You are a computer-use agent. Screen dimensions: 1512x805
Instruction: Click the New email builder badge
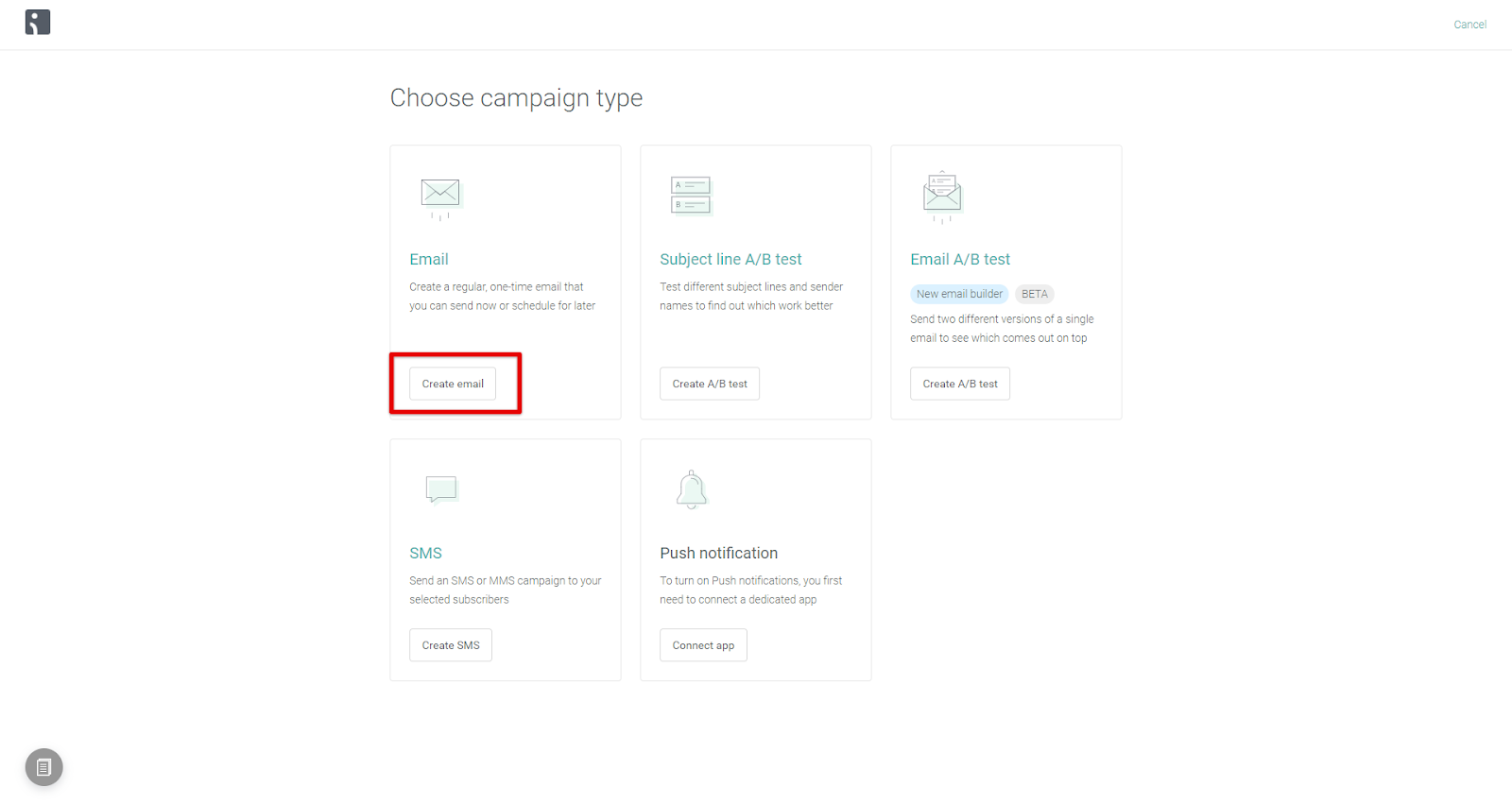[x=959, y=294]
